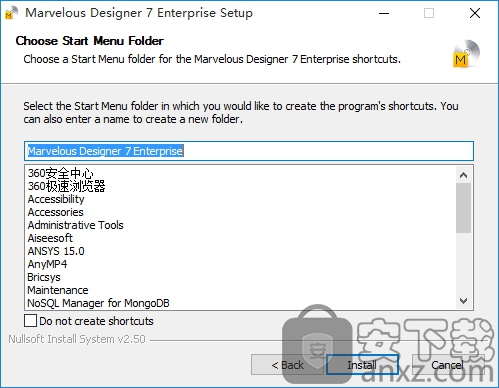Focus the Start Menu folder name field
The width and height of the screenshot is (499, 388).
point(249,151)
